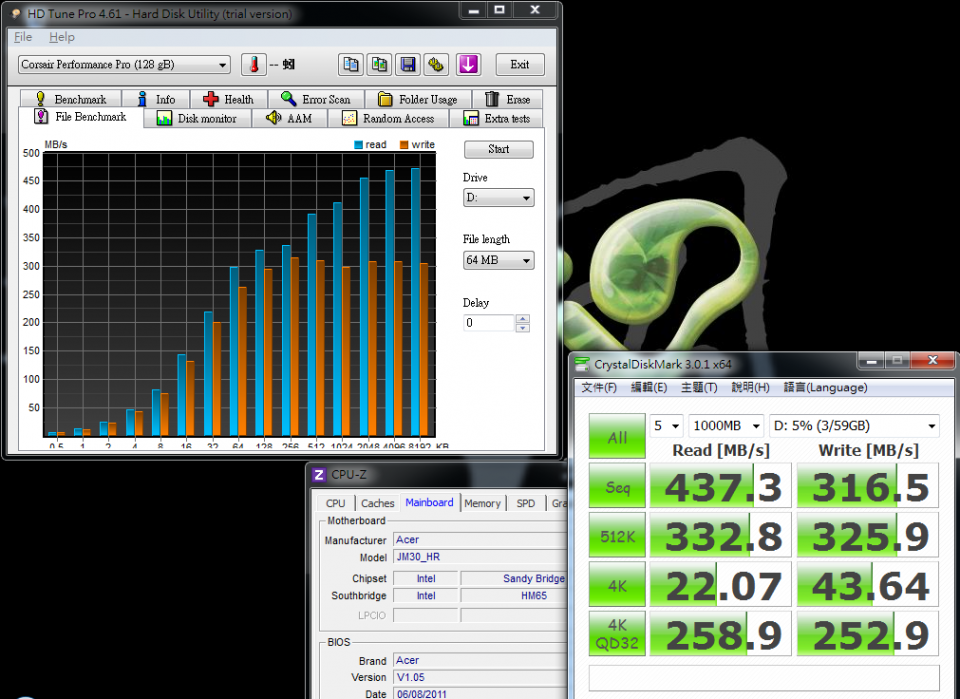960x699 pixels.
Task: Open the 1000MB test size dropdown
Action: 726,426
